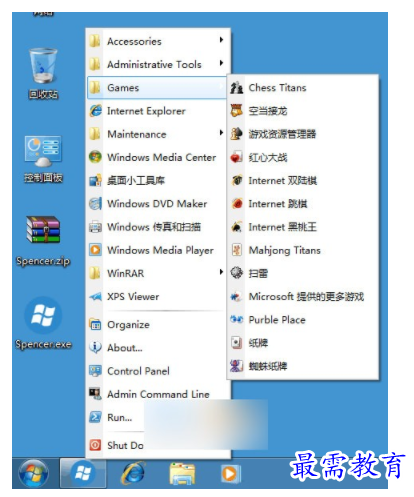Open the Games folder menu item
Viewport: 414px width, 497px height.
[x=157, y=88]
